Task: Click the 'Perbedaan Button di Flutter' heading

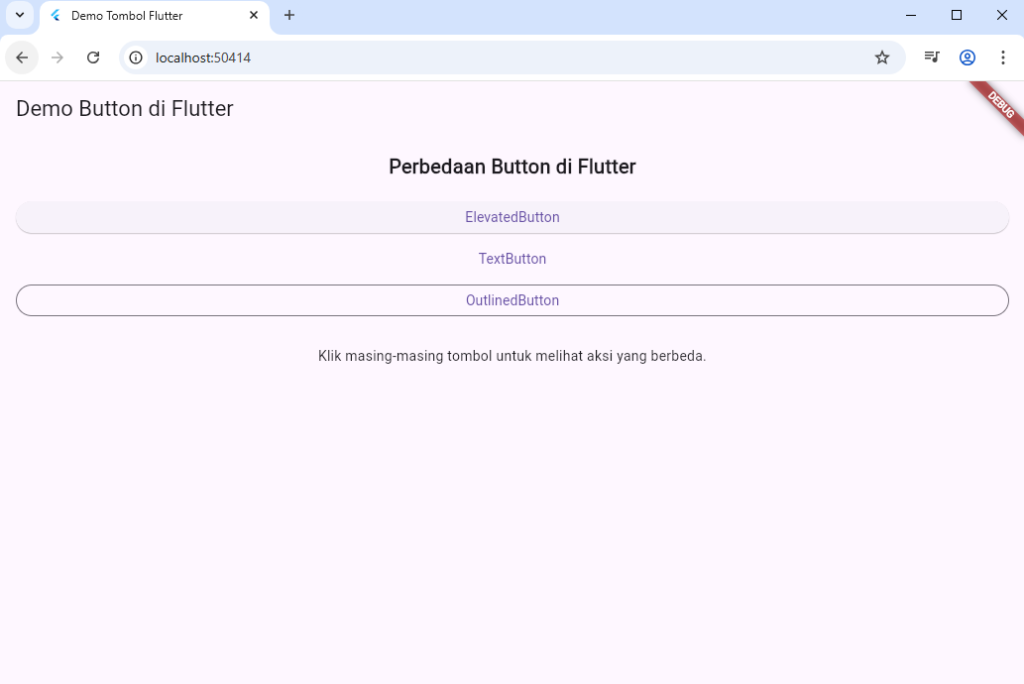Action: tap(512, 166)
